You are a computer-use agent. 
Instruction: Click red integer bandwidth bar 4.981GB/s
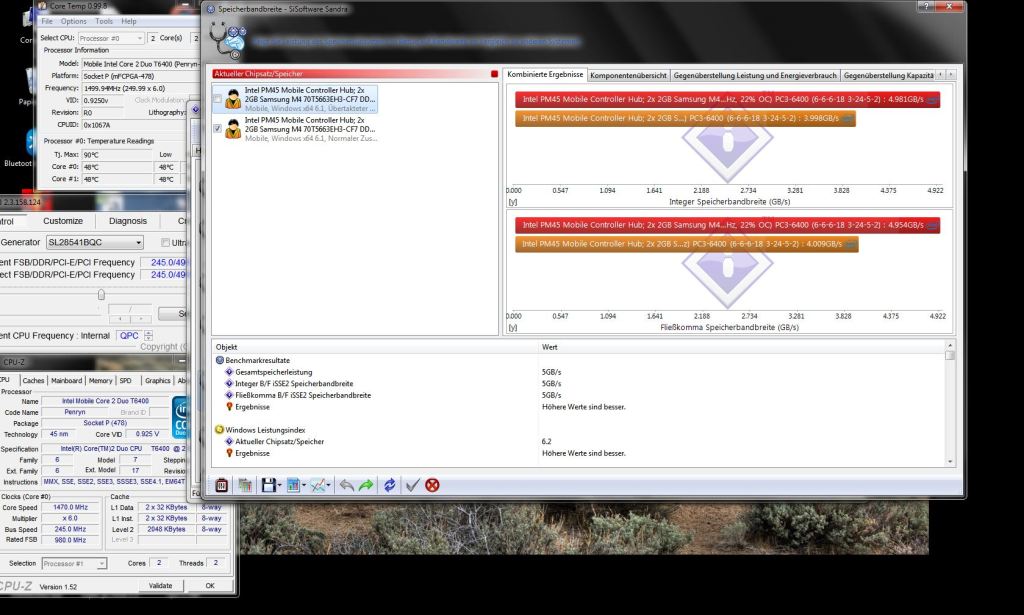(x=728, y=99)
